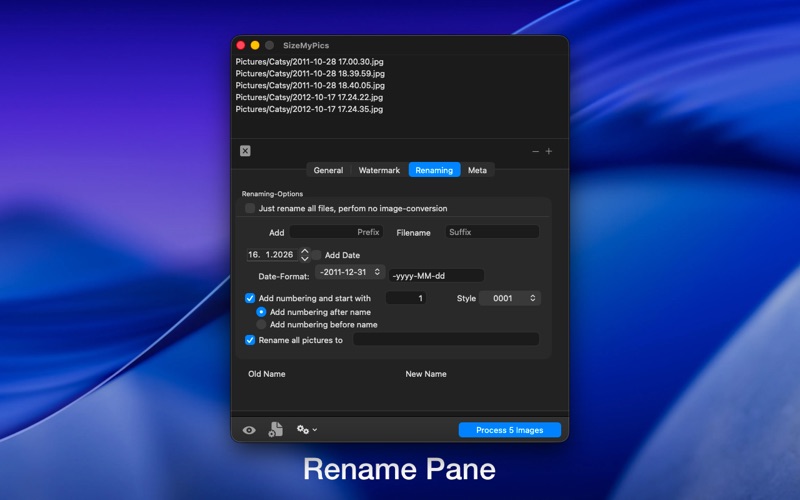This screenshot has width=800, height=500.
Task: Click the minus remove button
Action: pyautogui.click(x=535, y=152)
